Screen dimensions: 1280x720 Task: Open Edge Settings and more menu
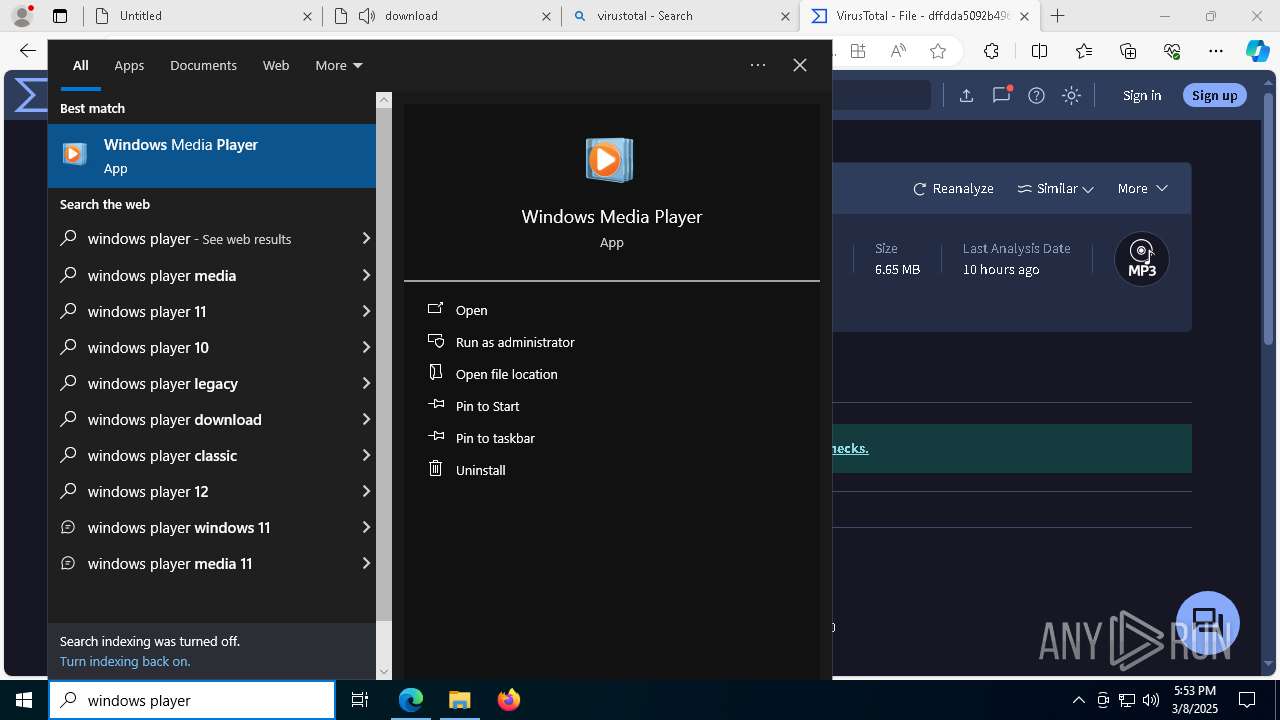click(x=1216, y=51)
